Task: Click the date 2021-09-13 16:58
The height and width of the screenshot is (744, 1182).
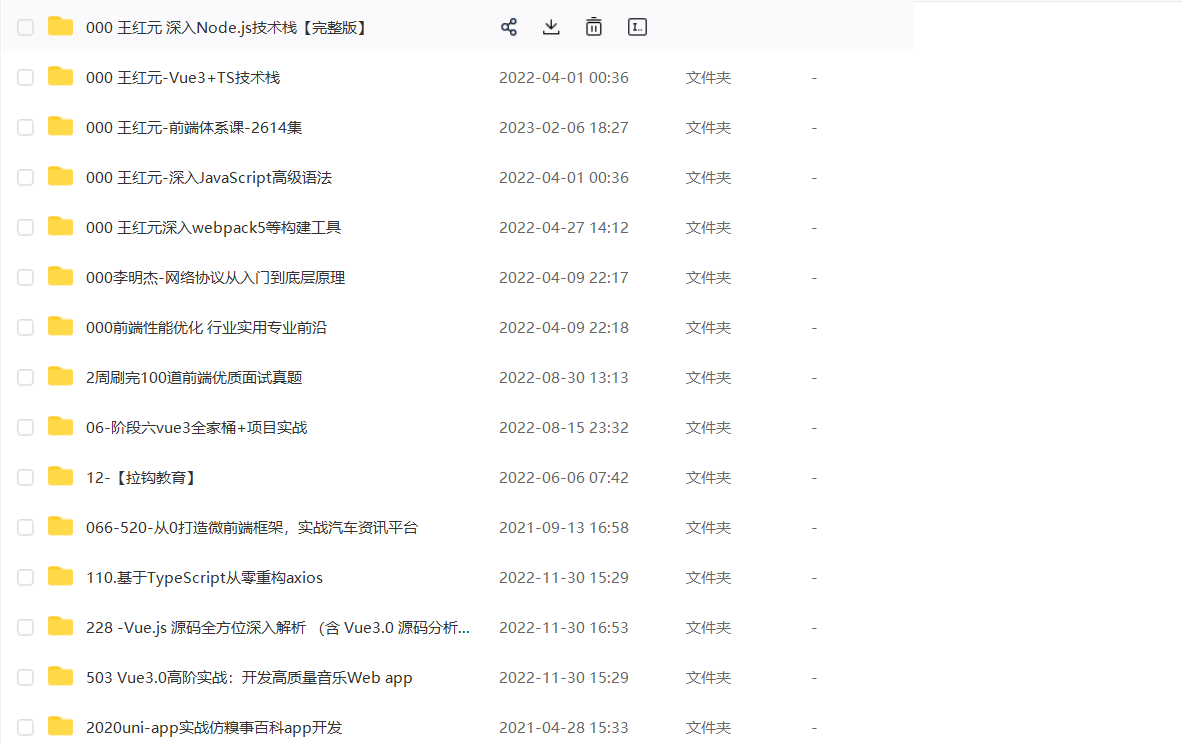Action: [564, 528]
